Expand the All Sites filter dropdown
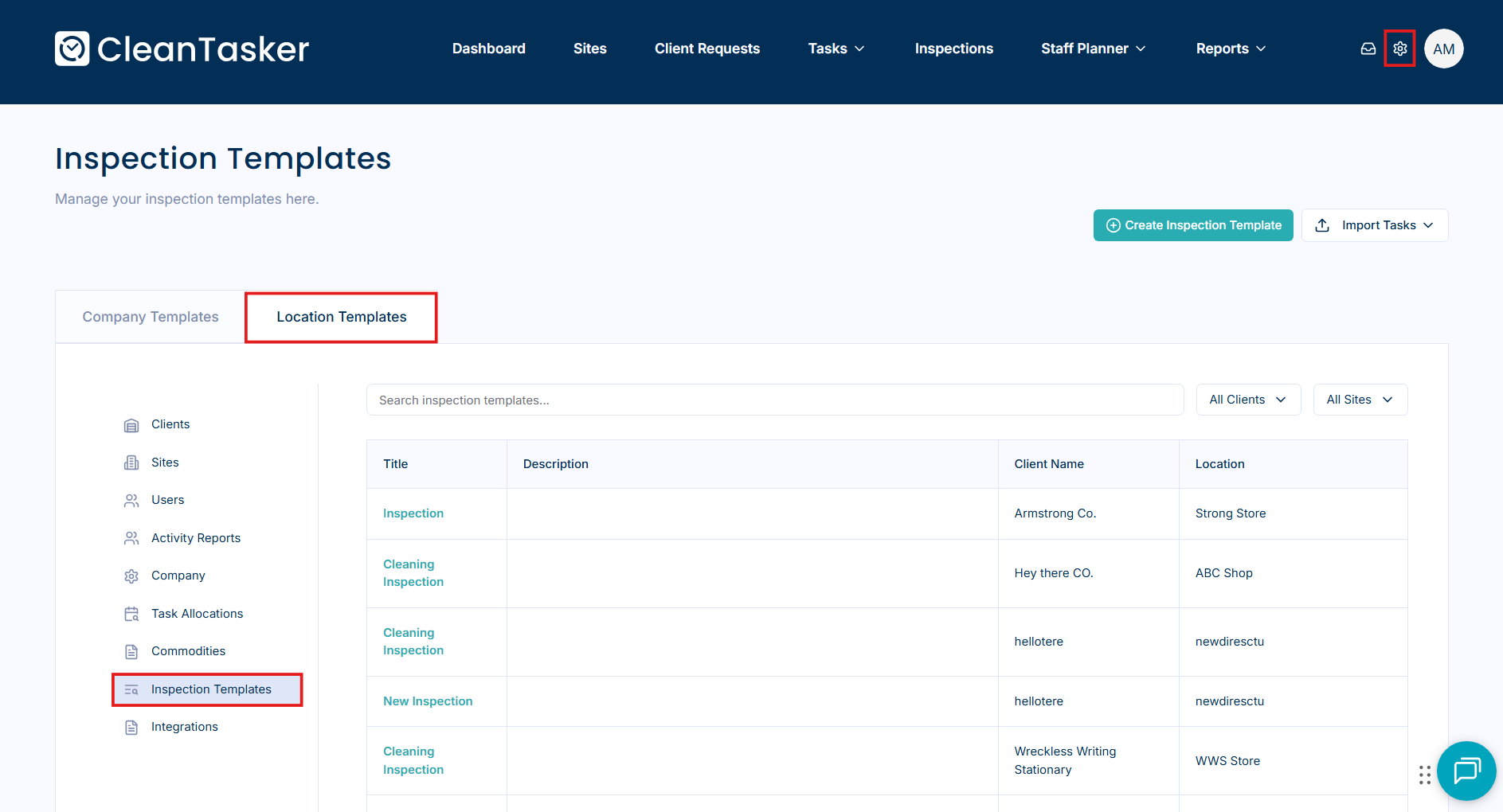This screenshot has width=1503, height=812. [x=1359, y=400]
